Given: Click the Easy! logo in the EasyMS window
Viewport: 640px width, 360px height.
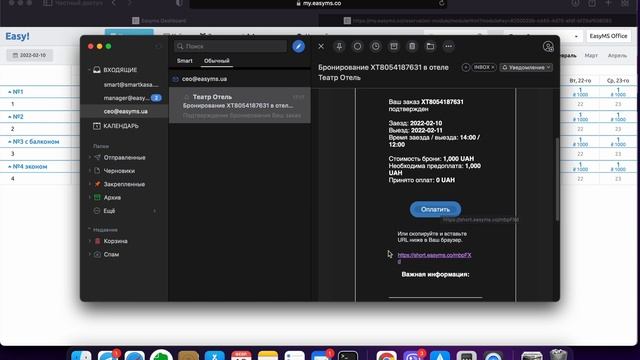Looking at the screenshot, I should tap(17, 36).
